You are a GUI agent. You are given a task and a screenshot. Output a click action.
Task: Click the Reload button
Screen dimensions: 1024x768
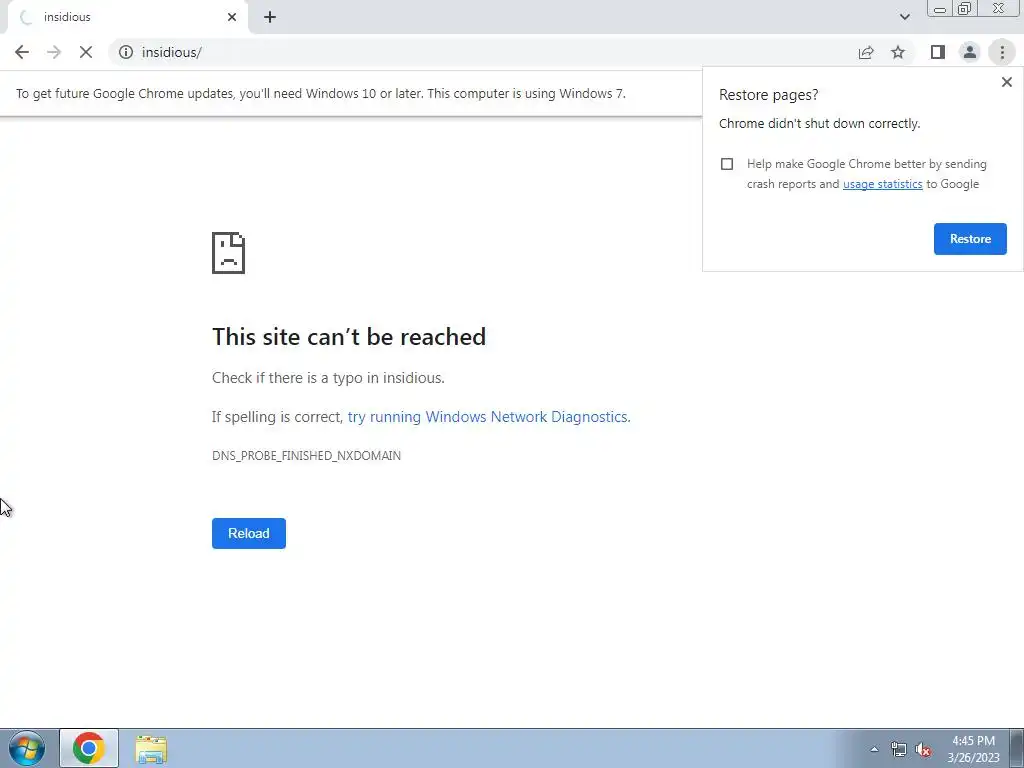coord(249,534)
